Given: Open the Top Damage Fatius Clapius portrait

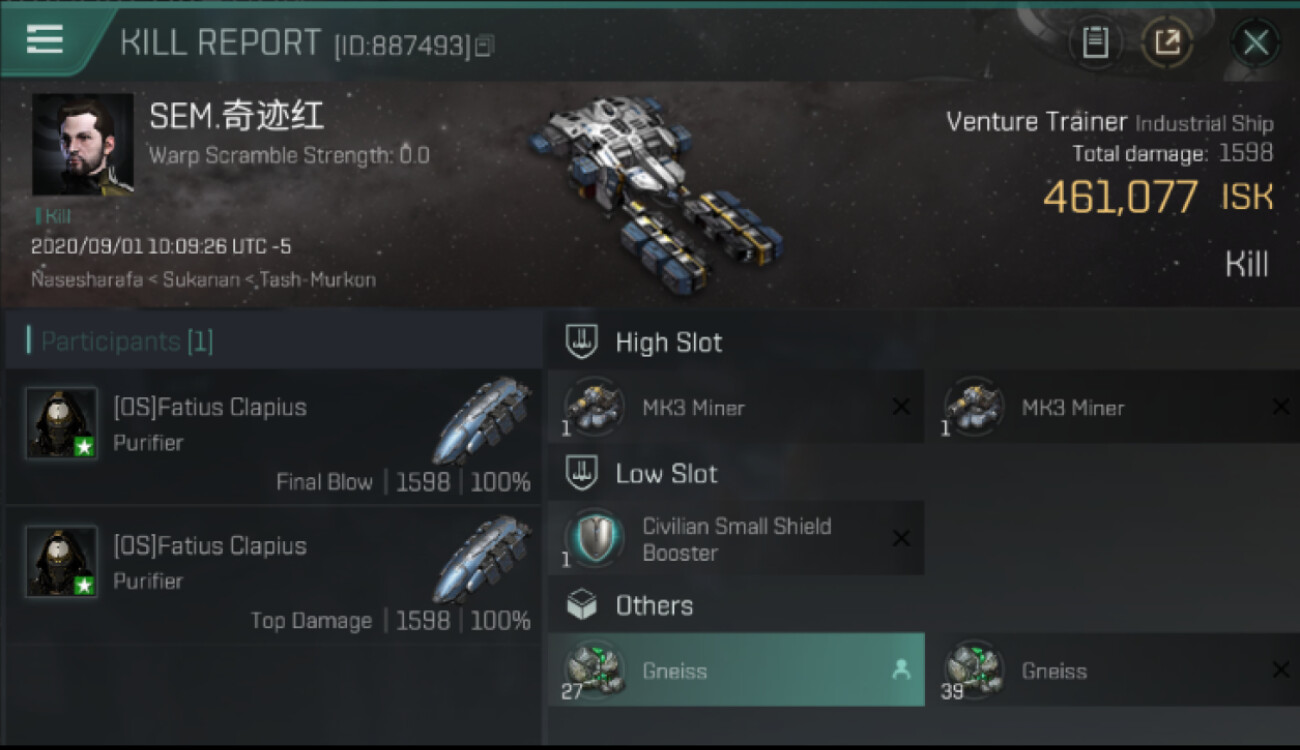Looking at the screenshot, I should coord(62,561).
